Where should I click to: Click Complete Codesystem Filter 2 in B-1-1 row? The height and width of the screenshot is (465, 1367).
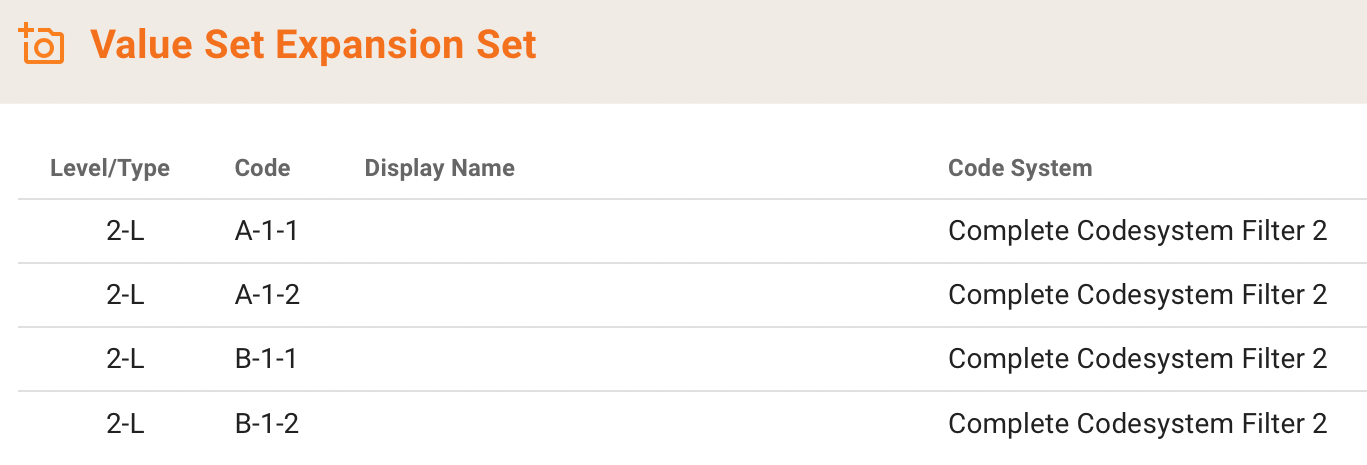click(1137, 359)
